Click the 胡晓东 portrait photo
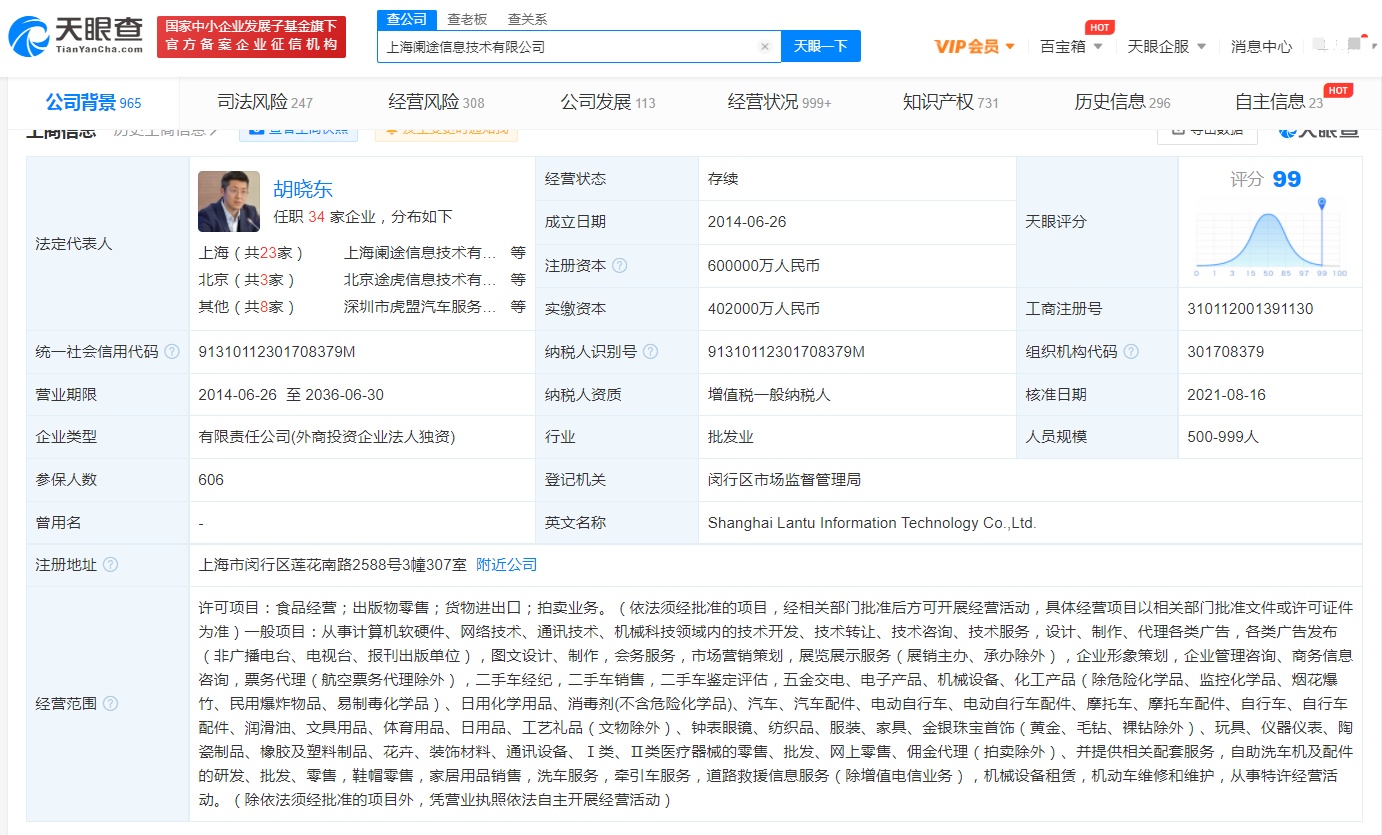Viewport: 1382px width, 835px height. pos(229,201)
